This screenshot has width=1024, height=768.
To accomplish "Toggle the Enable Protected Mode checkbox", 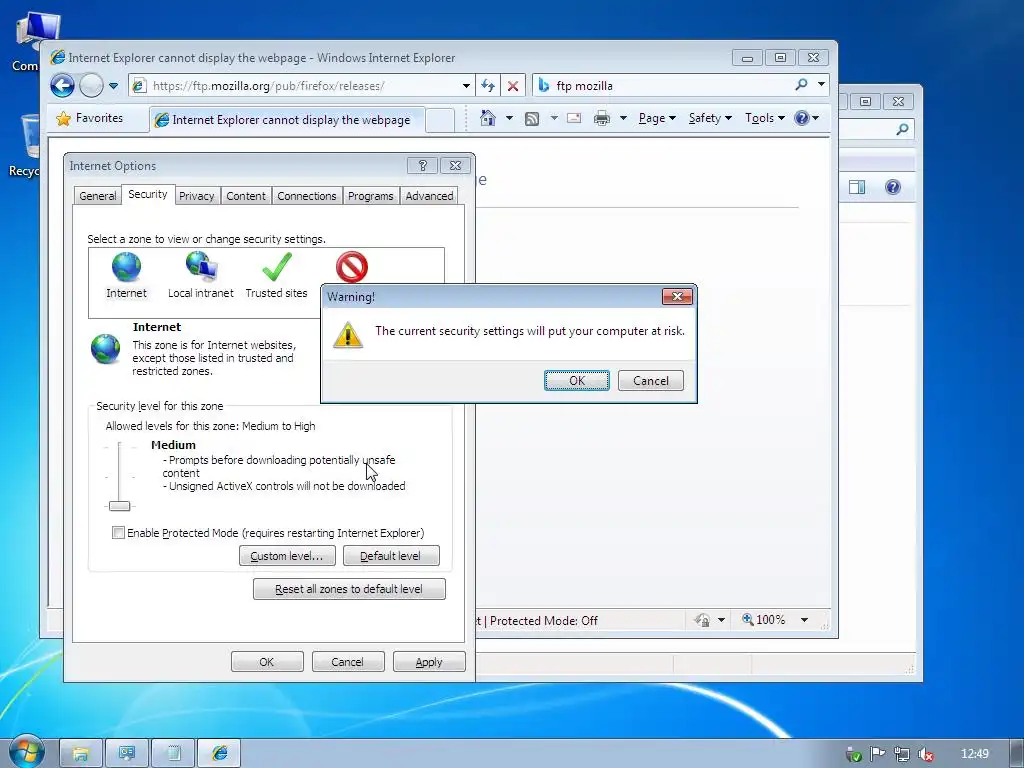I will point(118,533).
